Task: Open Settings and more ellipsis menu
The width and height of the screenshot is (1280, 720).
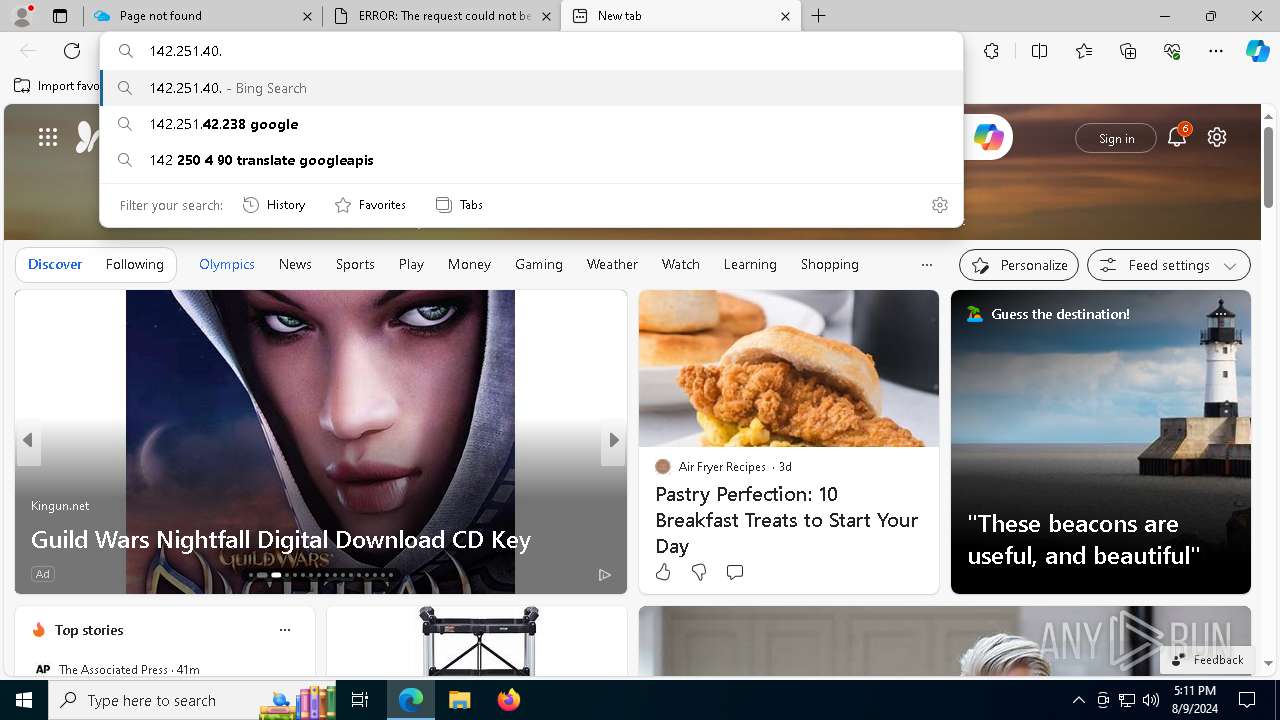Action: [1216, 51]
